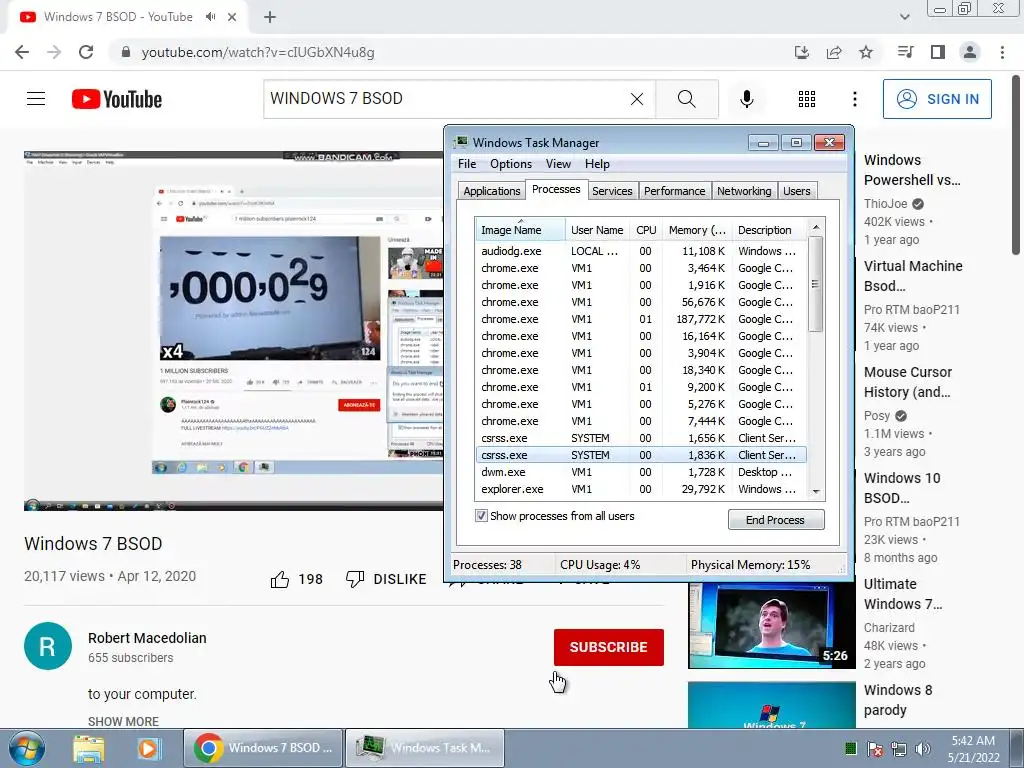Screen dimensions: 1024x768
Task: Click the YouTube search magnifier button
Action: (x=686, y=99)
